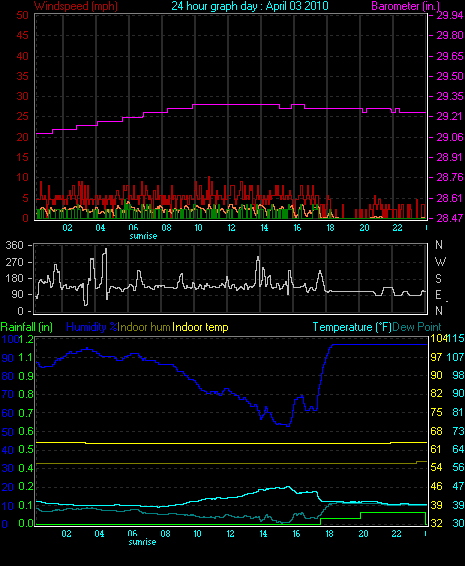The image size is (465, 566).
Task: Click the 29.94 barometer scale value
Action: click(450, 16)
